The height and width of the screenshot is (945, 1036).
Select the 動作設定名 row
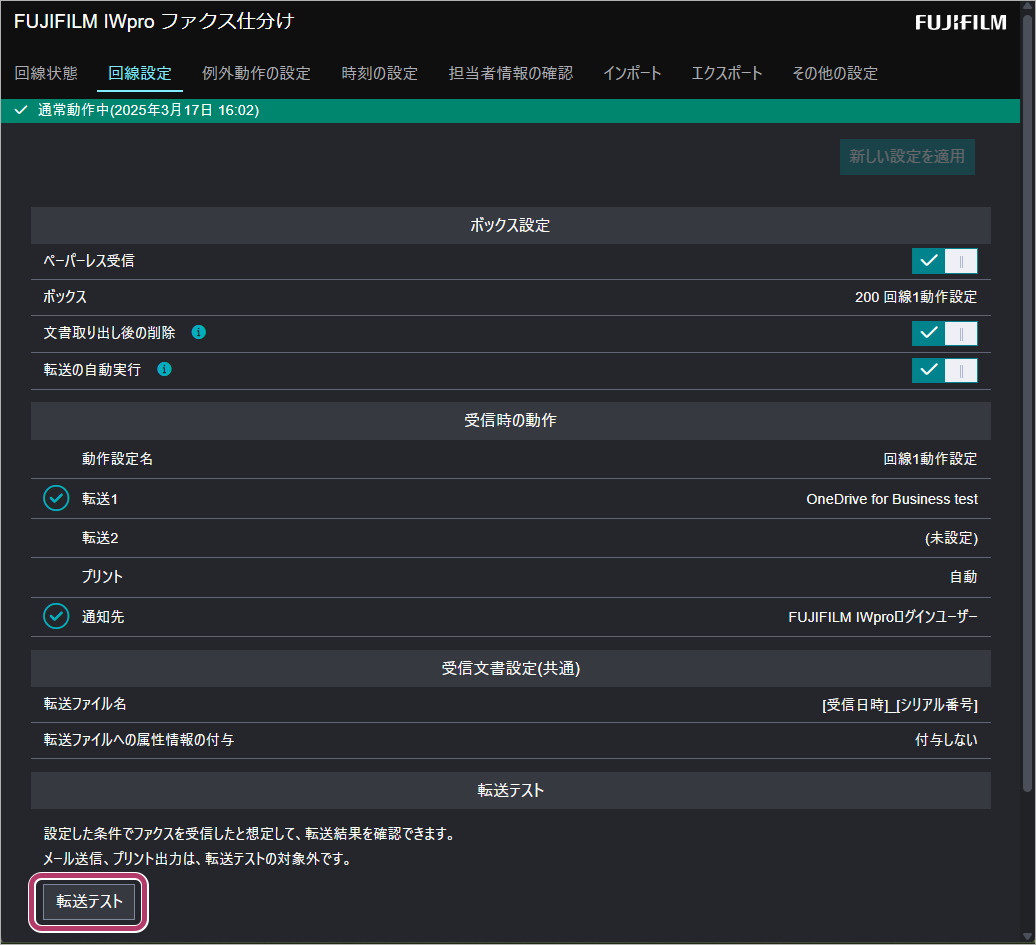pyautogui.click(x=511, y=459)
